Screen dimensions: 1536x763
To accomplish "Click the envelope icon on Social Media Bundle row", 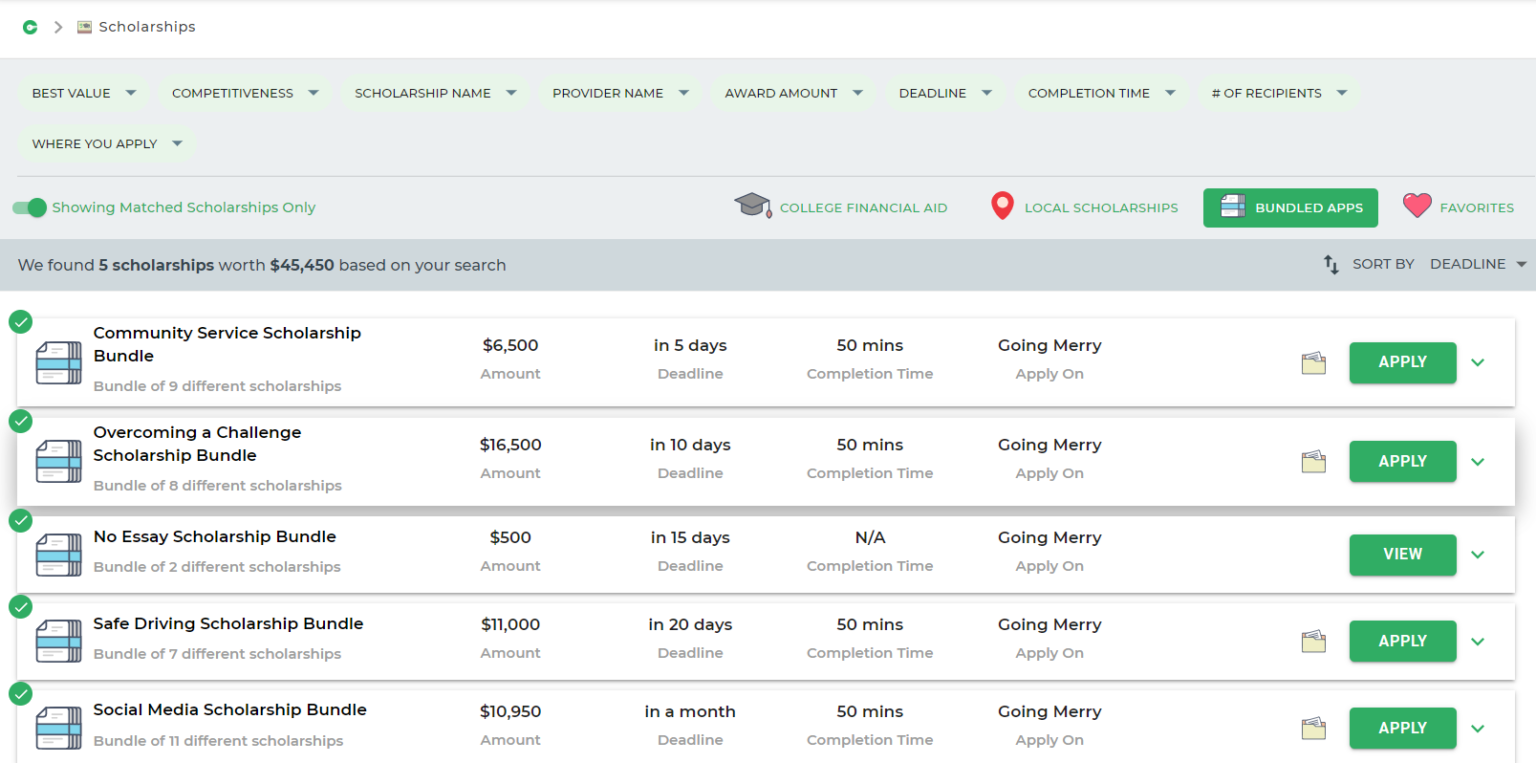I will 1313,729.
